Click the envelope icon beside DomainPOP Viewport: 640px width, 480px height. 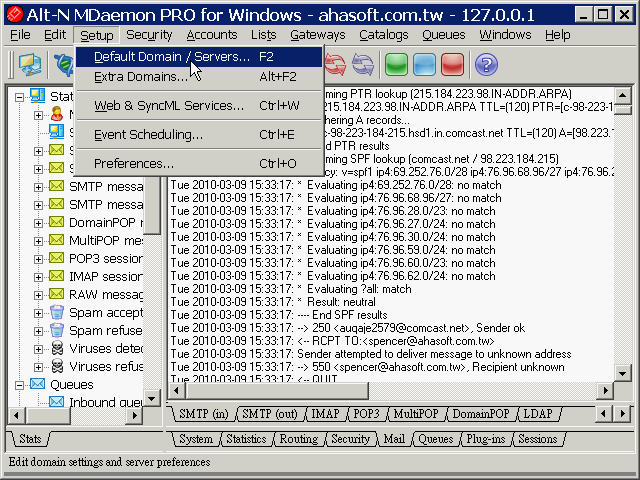pyautogui.click(x=56, y=222)
